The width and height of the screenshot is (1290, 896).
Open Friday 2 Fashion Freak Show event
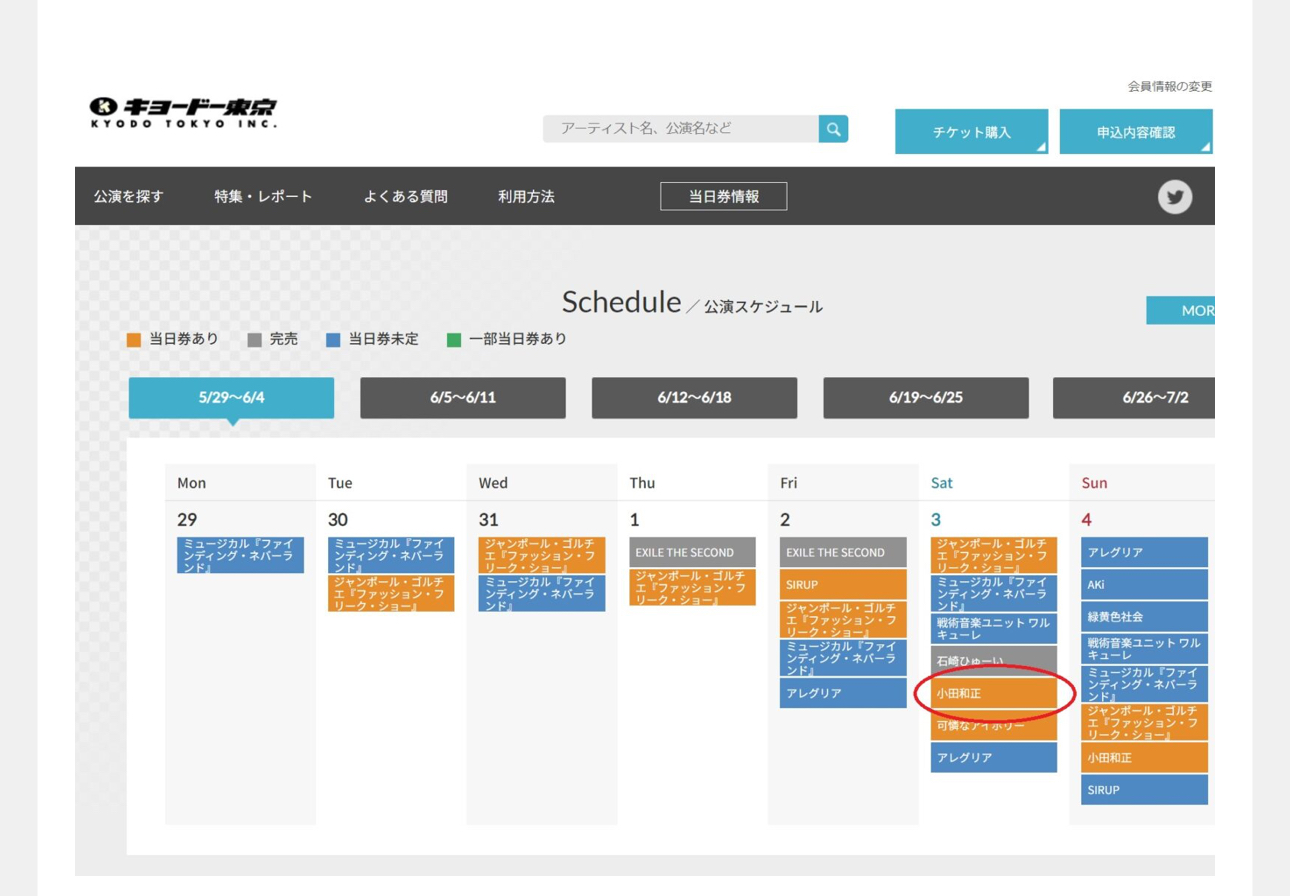pyautogui.click(x=844, y=619)
